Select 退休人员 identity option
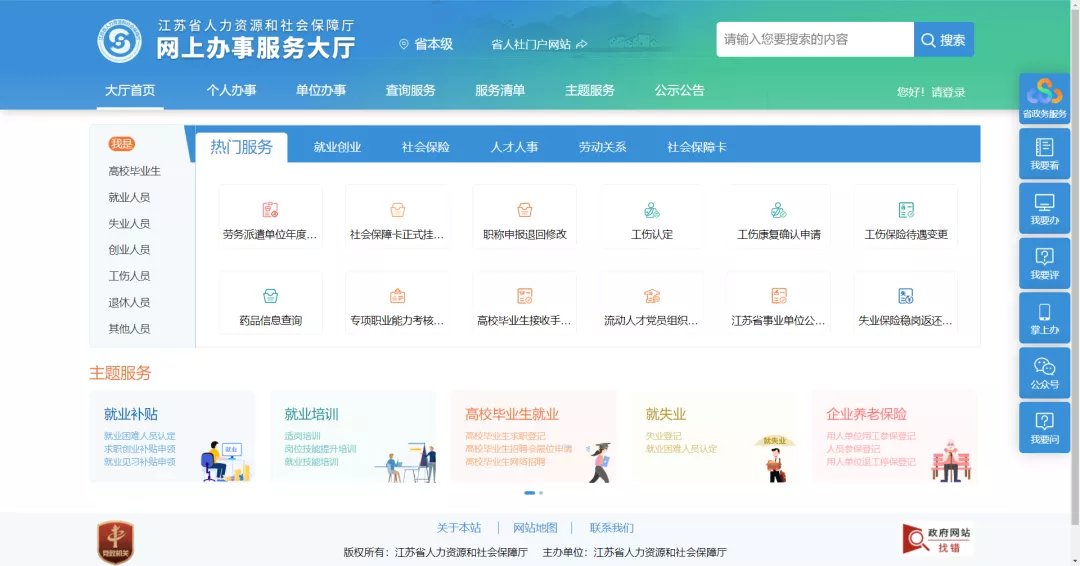Viewport: 1080px width, 566px height. [x=129, y=302]
